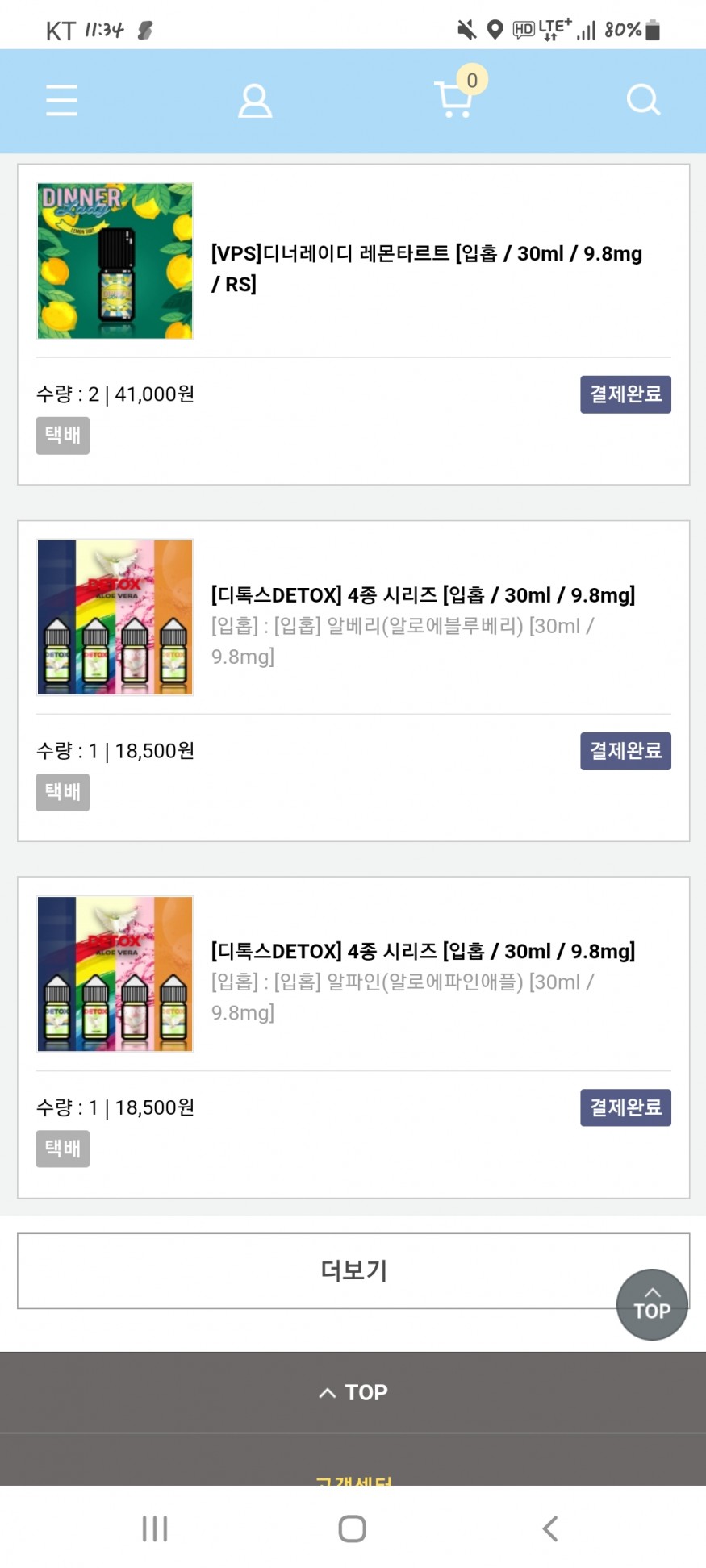Tap the search magnifier icon

tap(643, 101)
